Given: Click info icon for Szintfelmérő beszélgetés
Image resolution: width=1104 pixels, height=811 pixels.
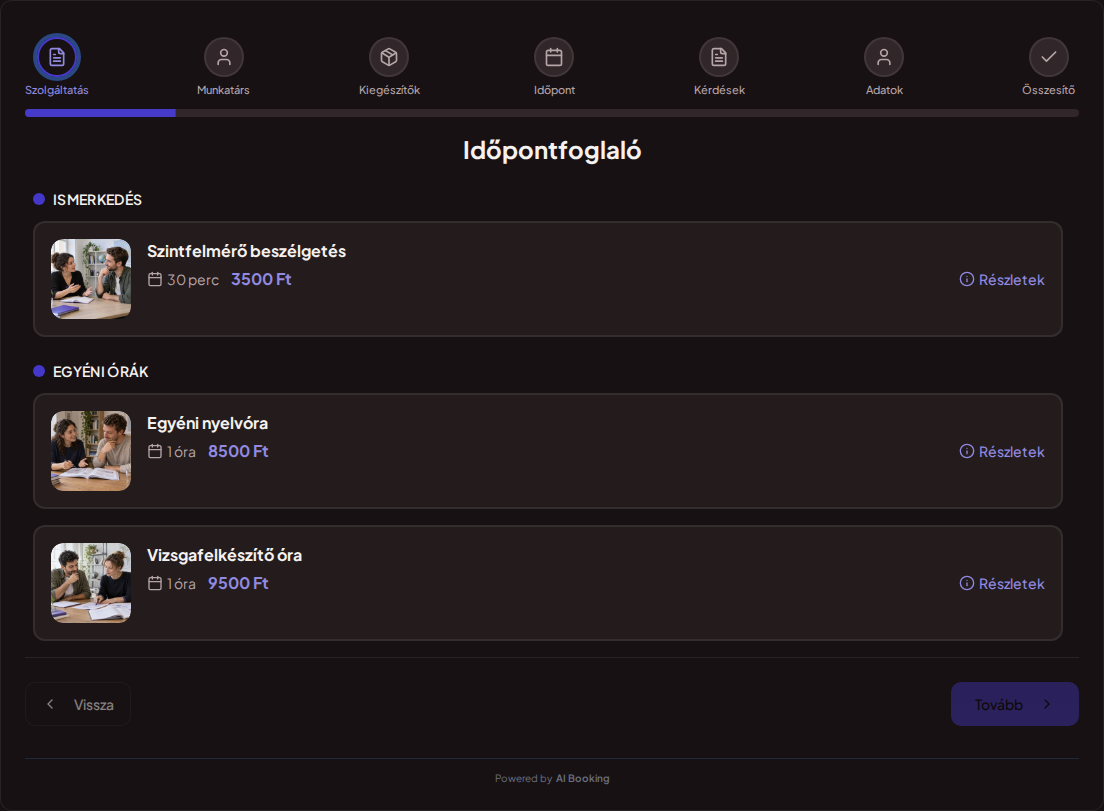Looking at the screenshot, I should [967, 279].
